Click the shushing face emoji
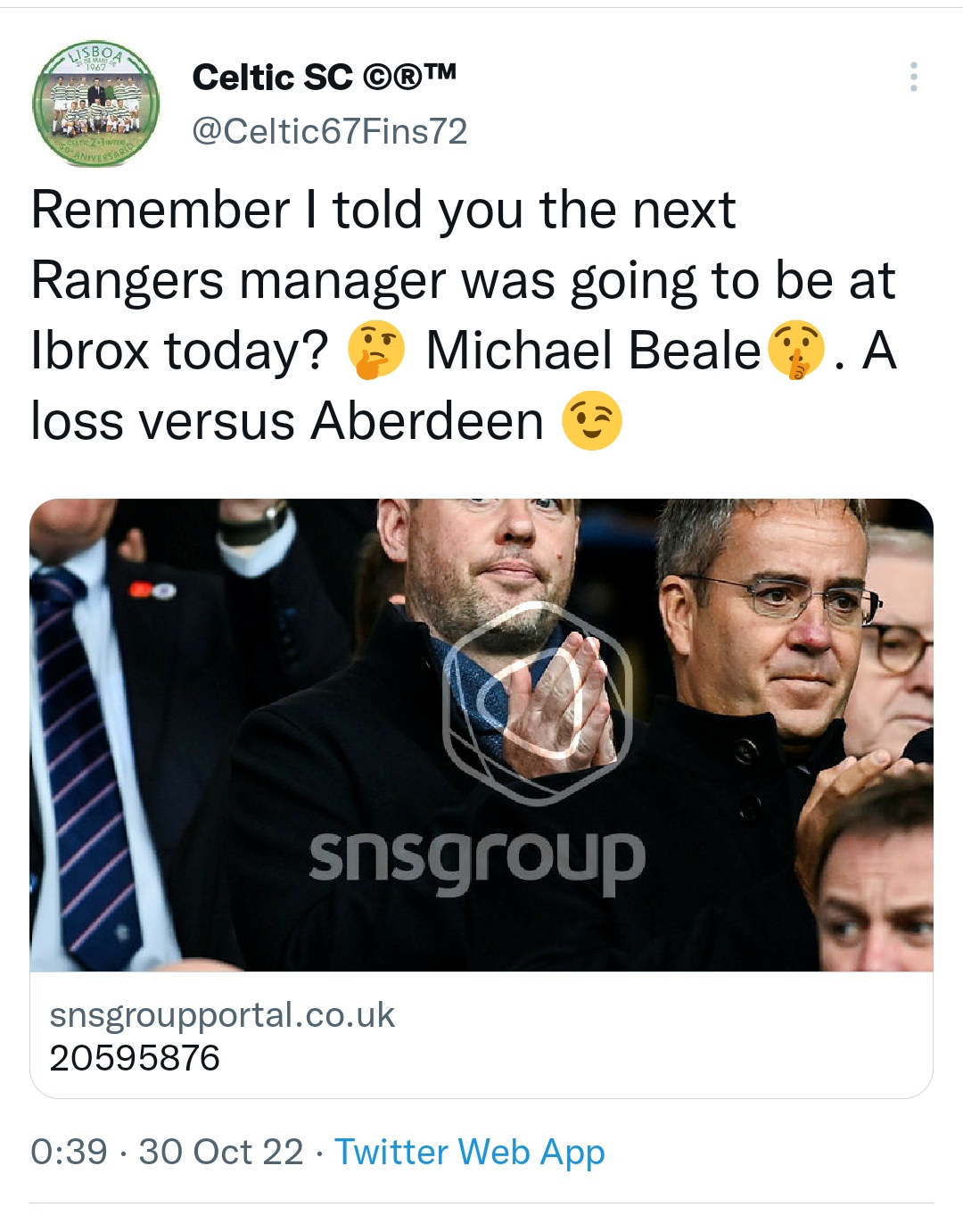Screen dimensions: 963x1232 [796, 350]
